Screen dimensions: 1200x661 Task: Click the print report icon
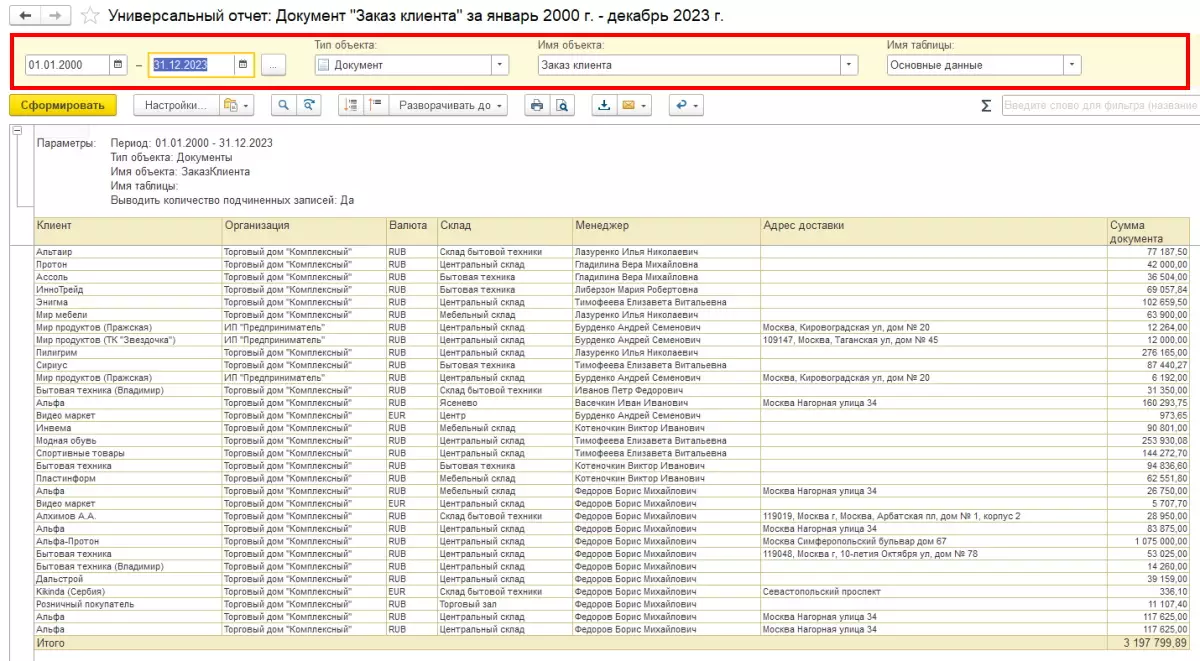point(537,105)
